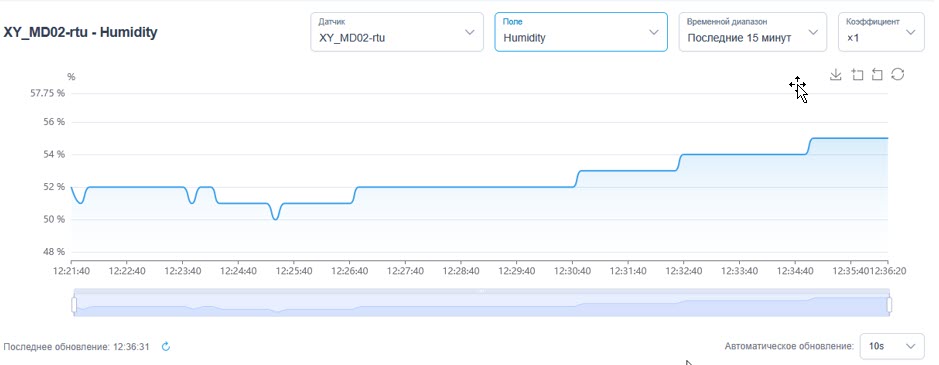Click the 12:24:40 time axis label
This screenshot has width=939, height=365.
point(238,271)
